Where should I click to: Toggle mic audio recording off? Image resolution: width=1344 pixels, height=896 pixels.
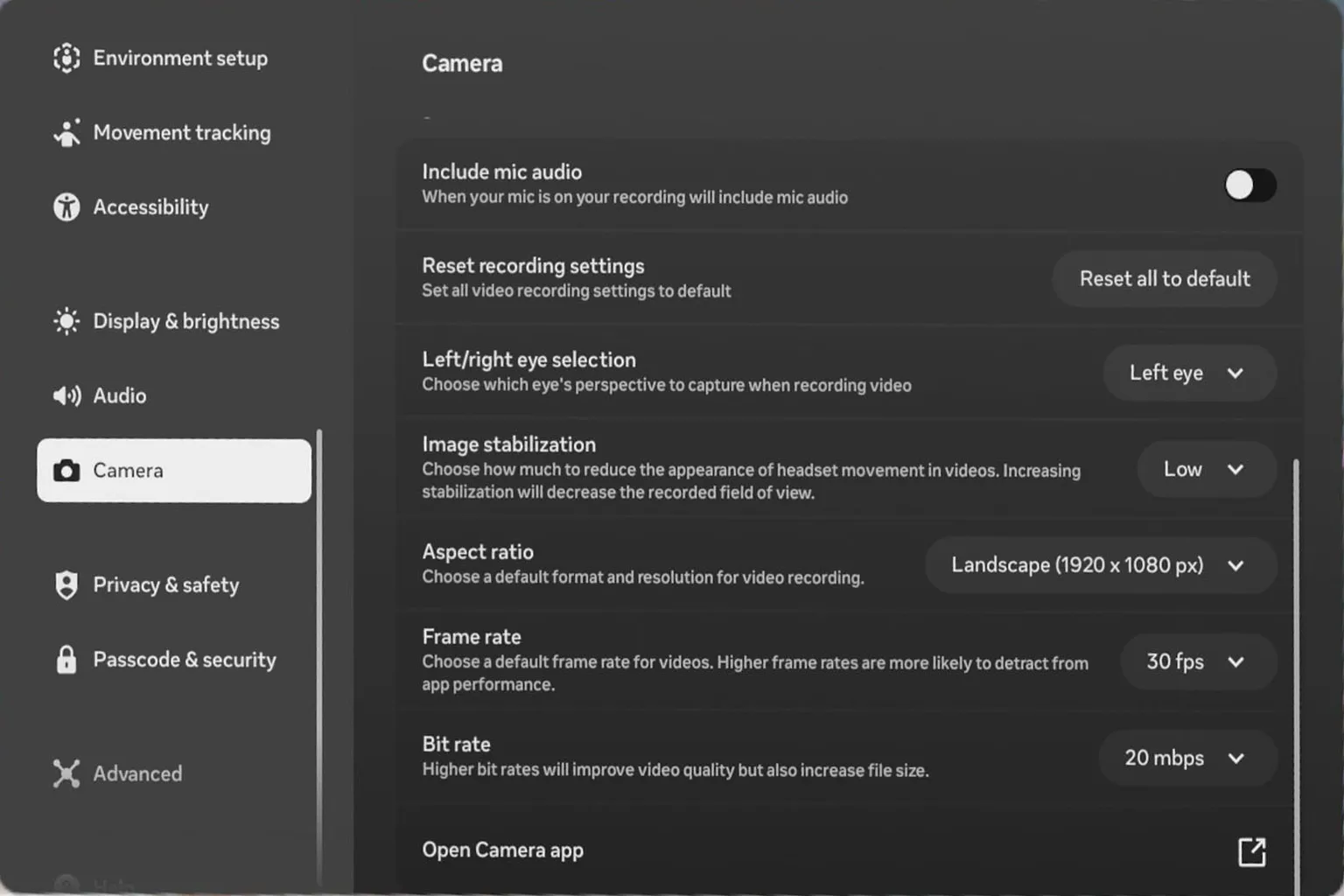(1250, 185)
